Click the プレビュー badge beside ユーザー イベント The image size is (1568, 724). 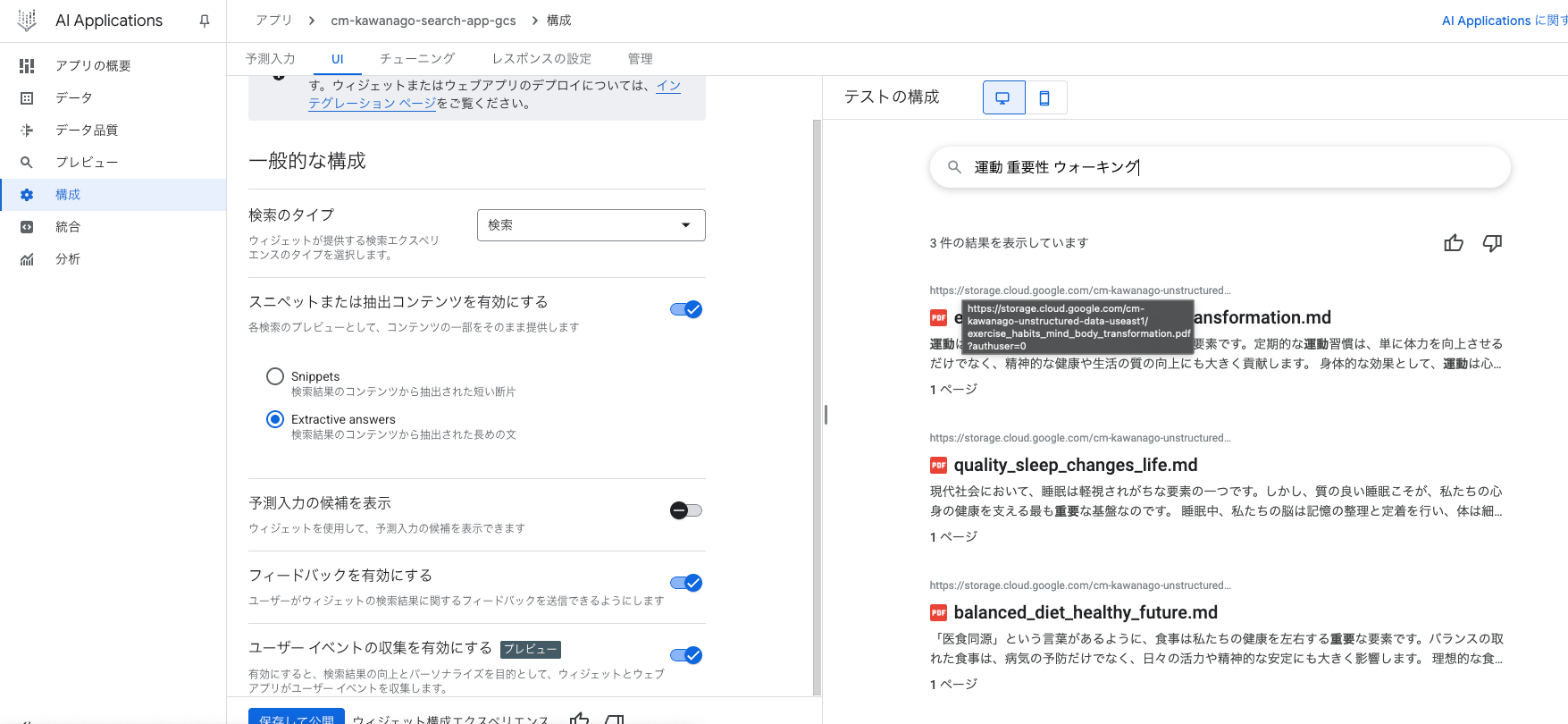click(531, 650)
